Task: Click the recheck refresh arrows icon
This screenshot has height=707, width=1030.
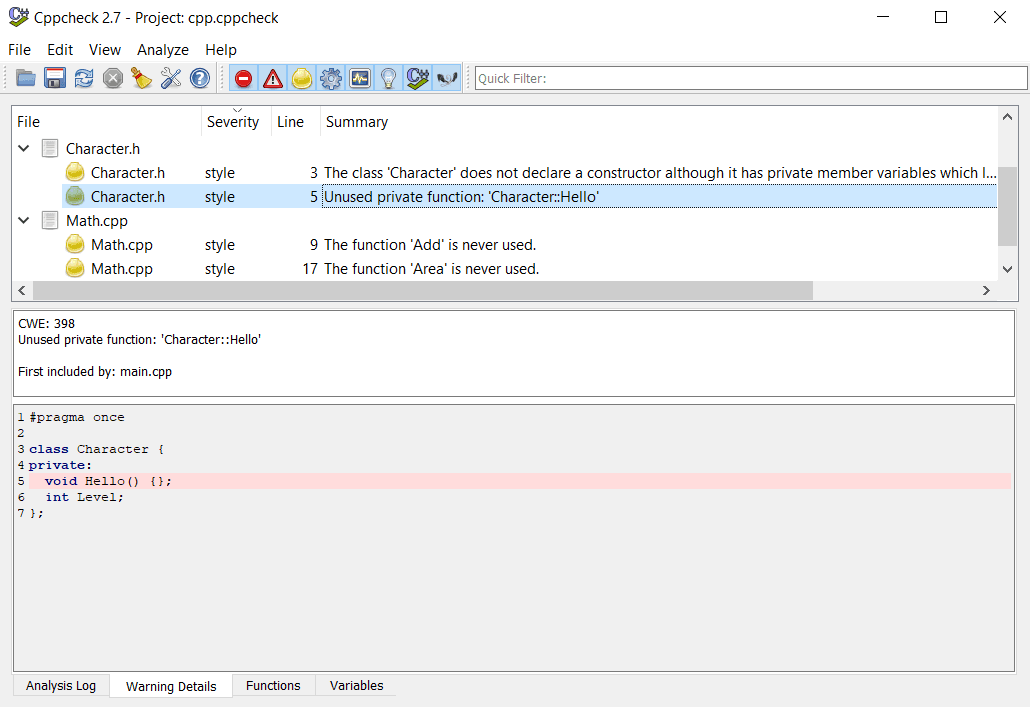Action: coord(84,78)
